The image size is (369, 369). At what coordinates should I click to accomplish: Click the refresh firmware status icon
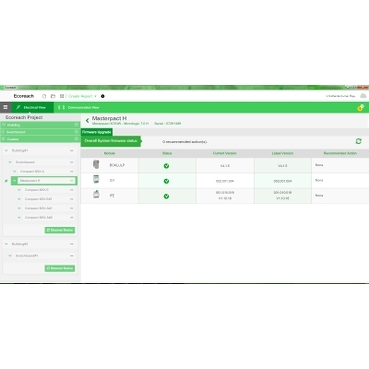358,141
